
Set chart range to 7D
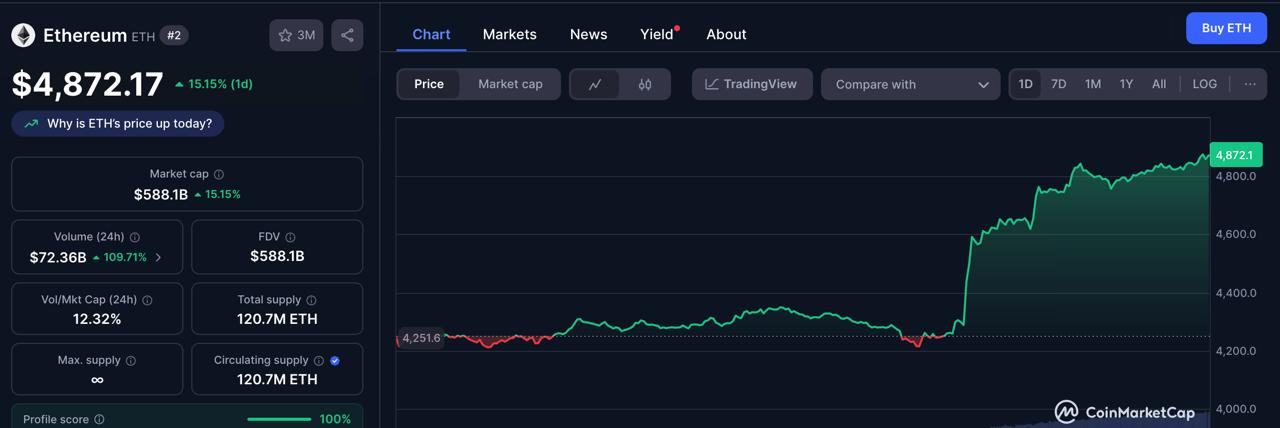[1059, 84]
